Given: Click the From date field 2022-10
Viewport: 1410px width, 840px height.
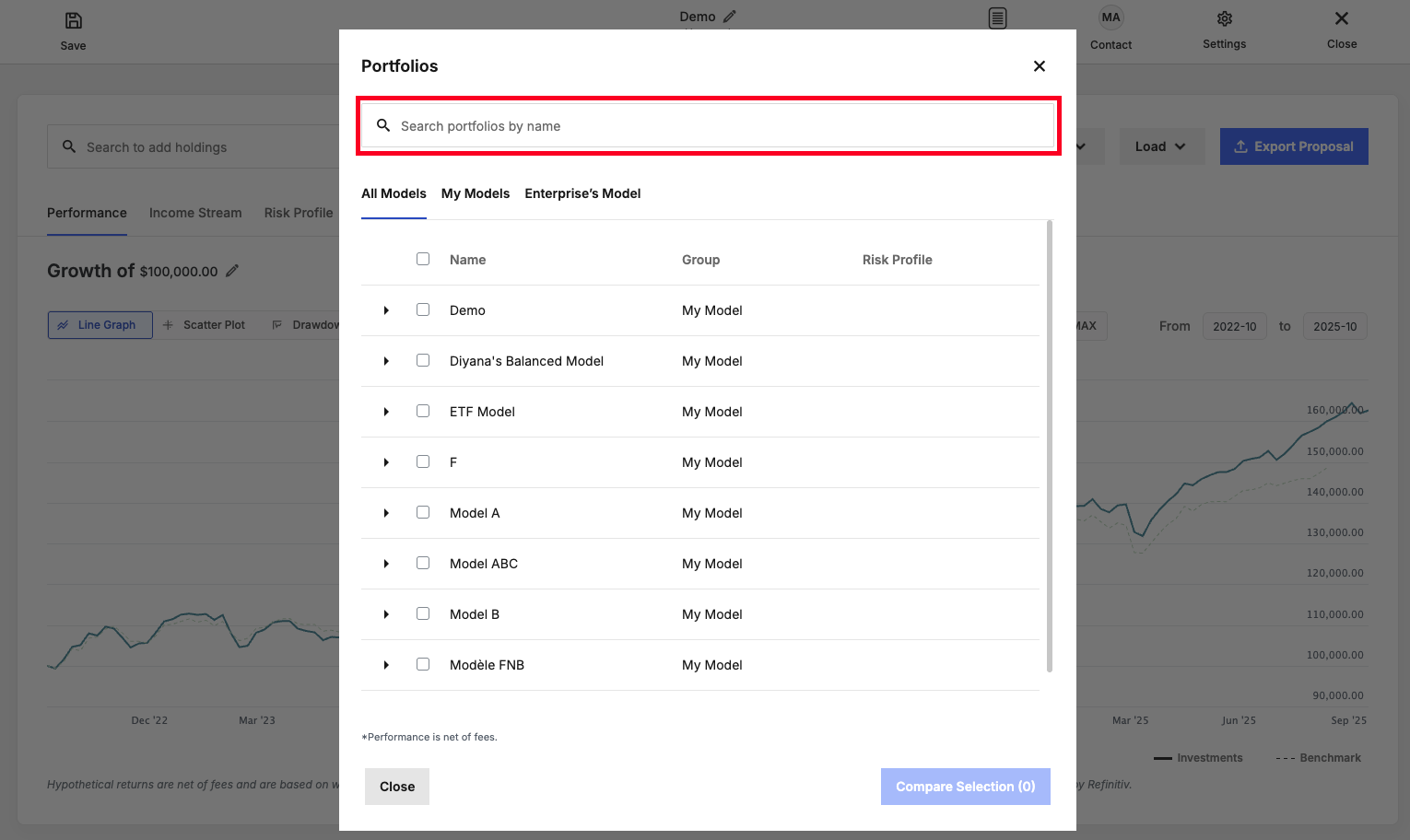Looking at the screenshot, I should (1235, 326).
